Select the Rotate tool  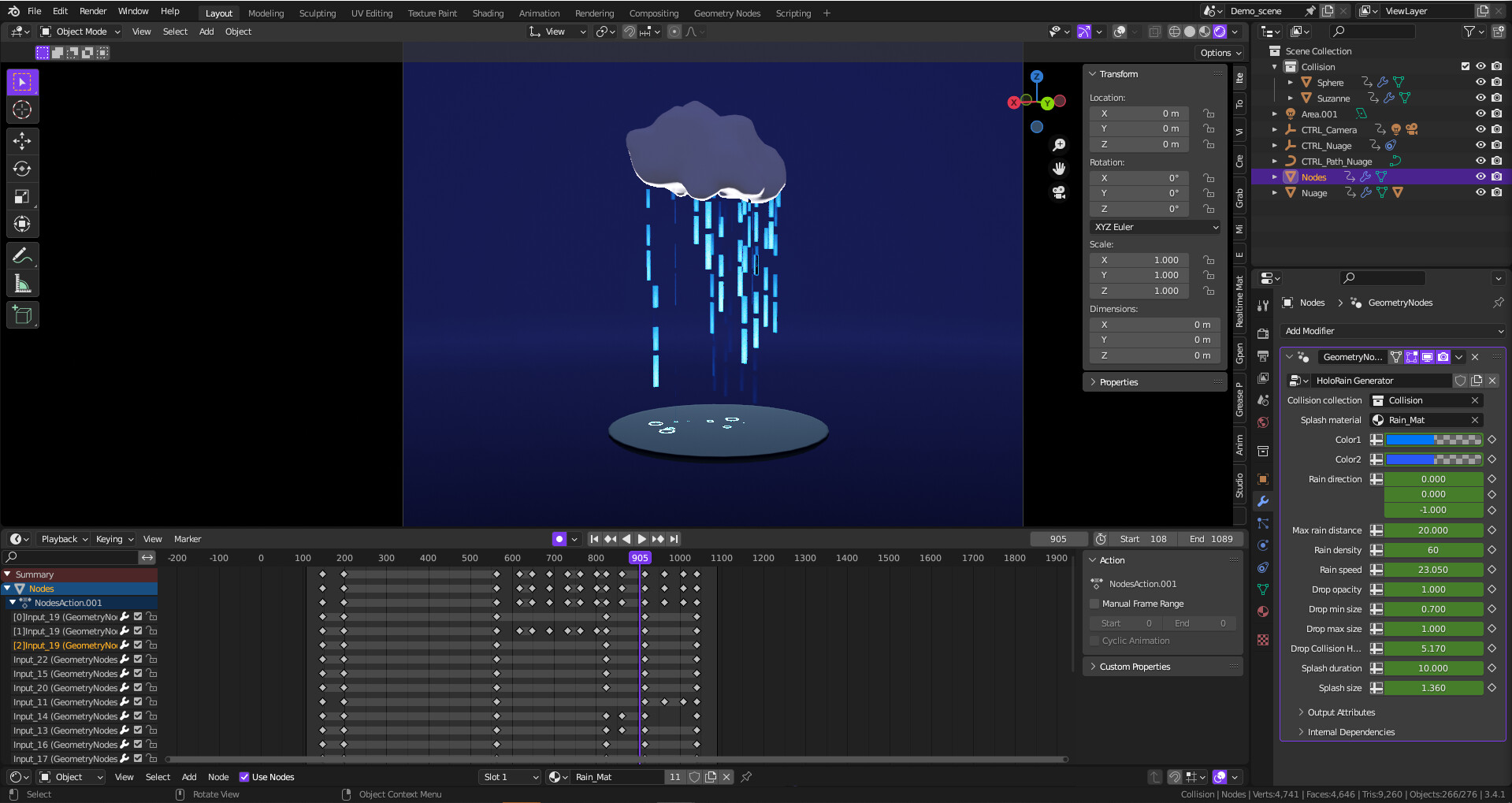(22, 168)
